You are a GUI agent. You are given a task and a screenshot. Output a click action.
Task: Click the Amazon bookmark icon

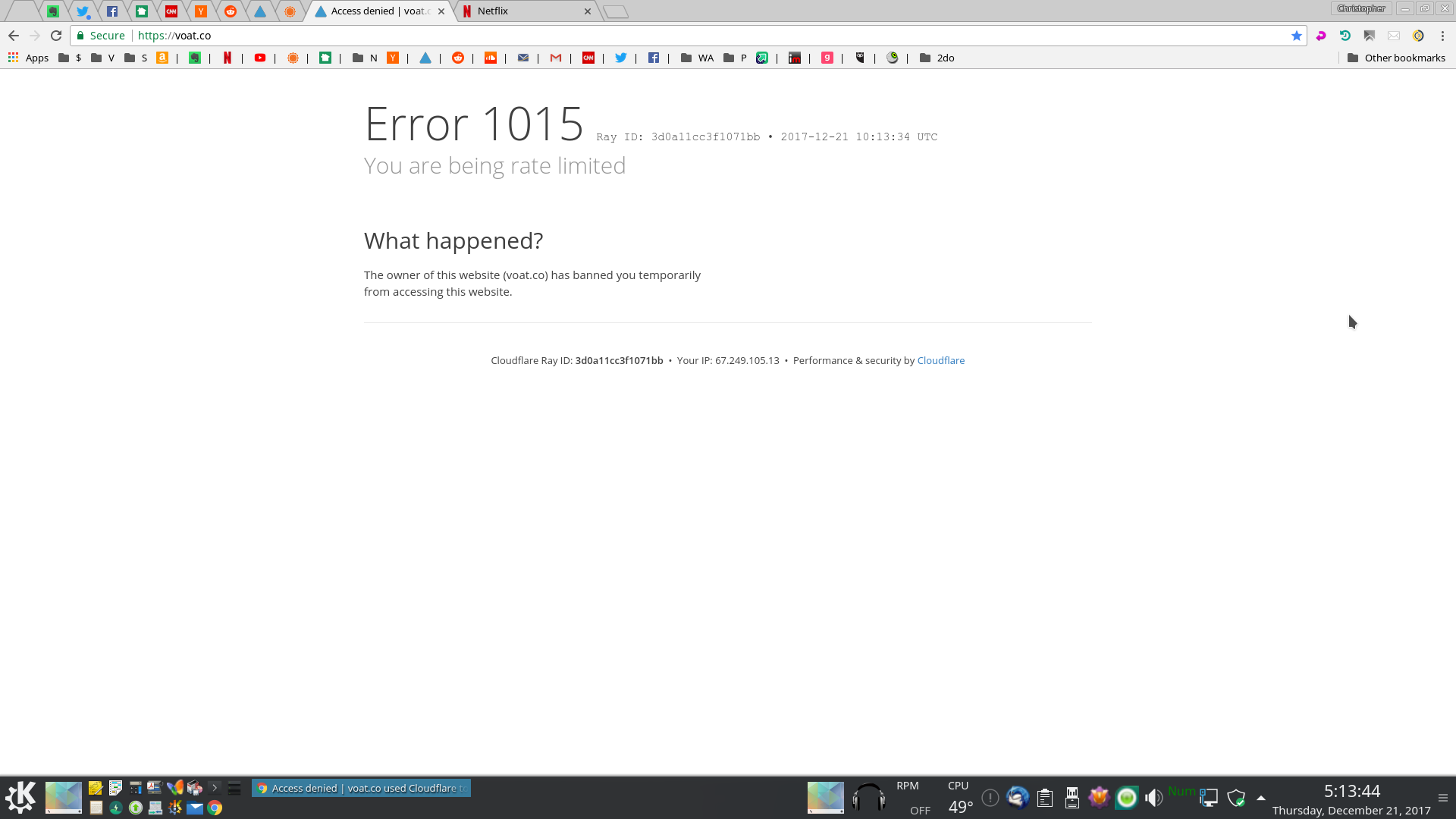point(162,58)
